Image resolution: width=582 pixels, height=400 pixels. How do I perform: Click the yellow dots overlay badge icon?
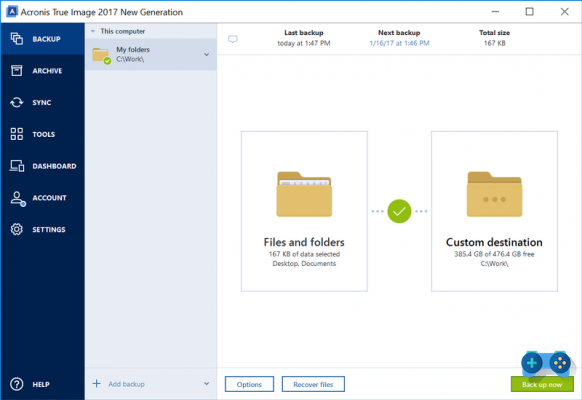point(560,363)
